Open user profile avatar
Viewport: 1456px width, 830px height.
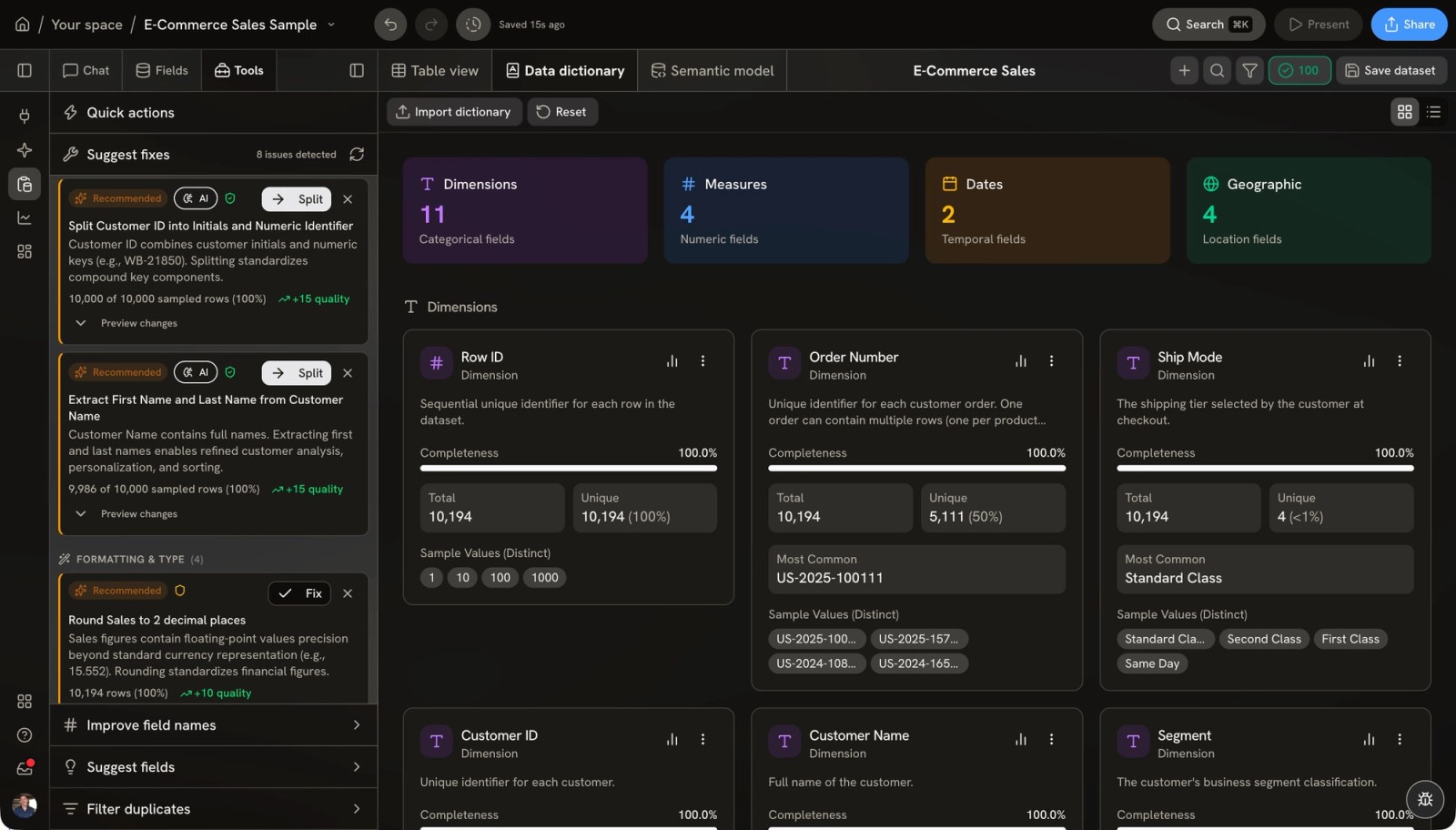point(25,805)
